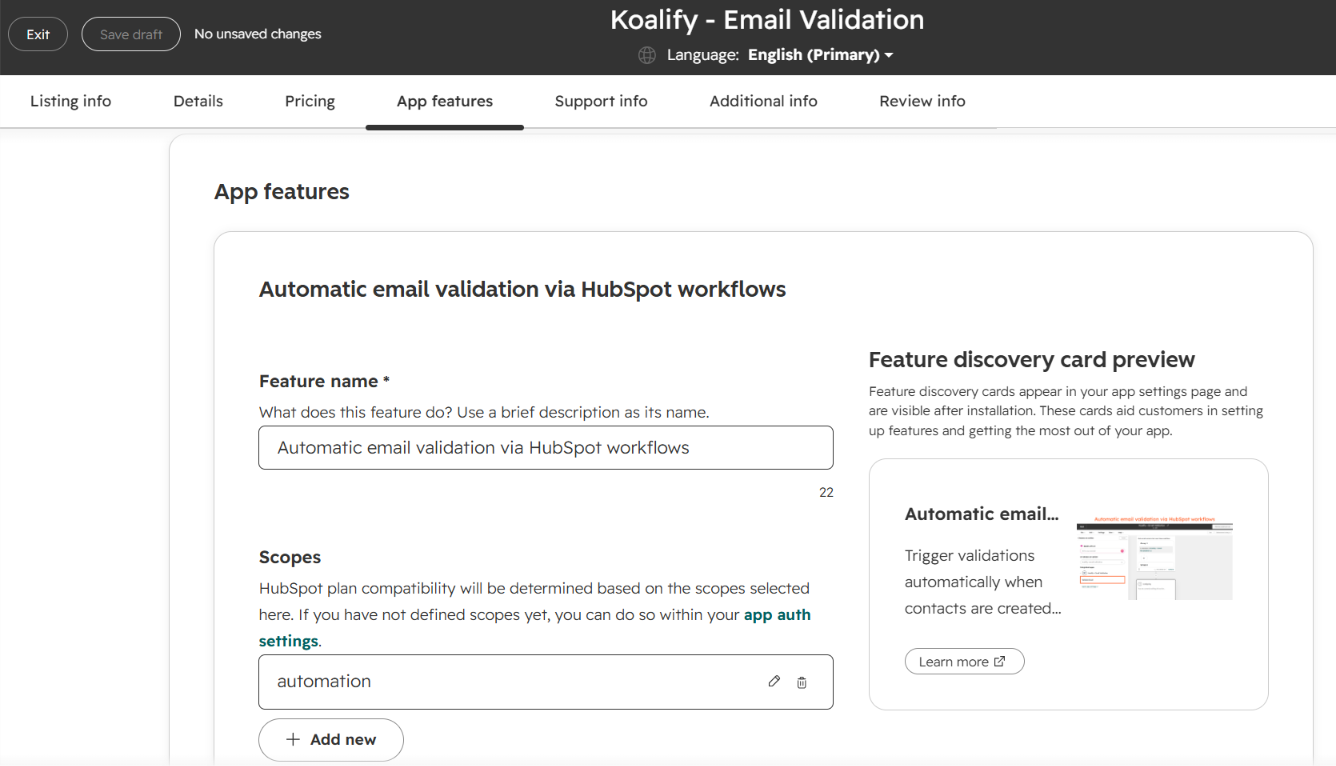Click the 'Feature discovery card preview' heading
The image size is (1336, 766).
[x=1032, y=360]
